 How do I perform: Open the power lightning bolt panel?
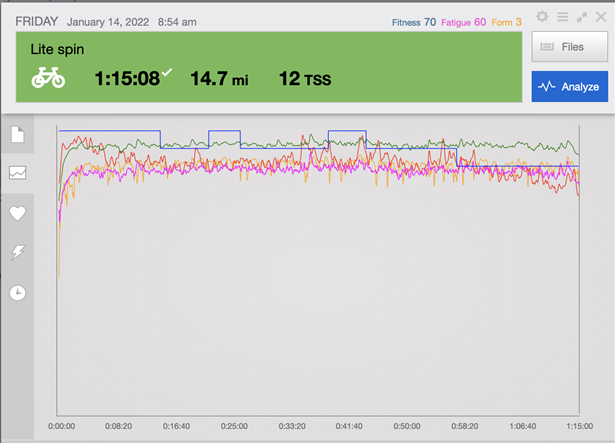17,253
